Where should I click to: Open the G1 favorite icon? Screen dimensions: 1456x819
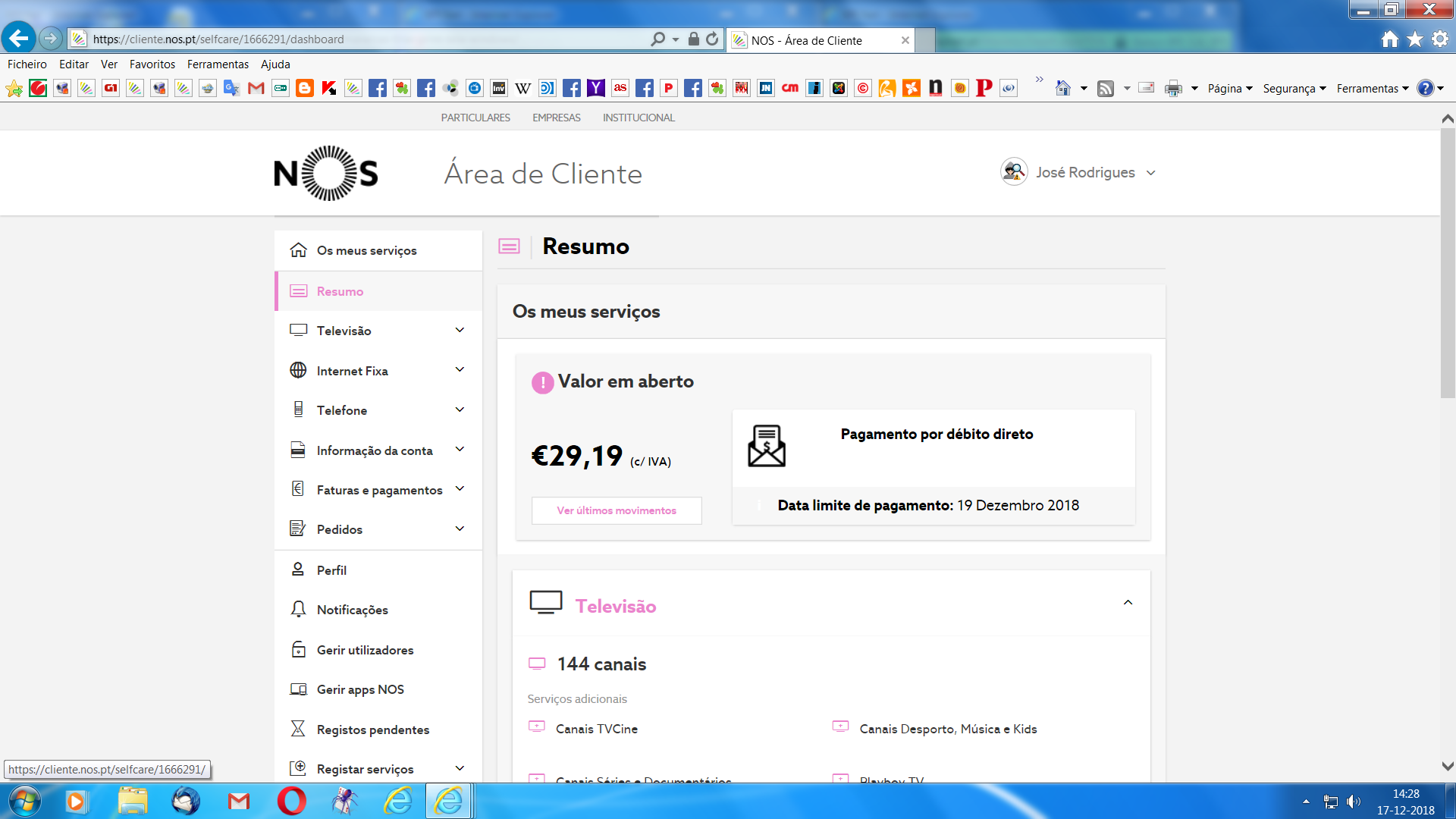point(111,89)
